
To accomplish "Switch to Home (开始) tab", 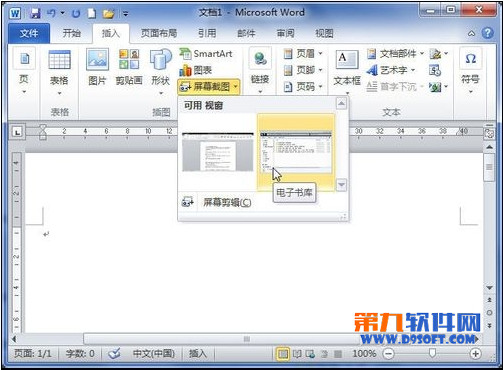I will (x=71, y=33).
